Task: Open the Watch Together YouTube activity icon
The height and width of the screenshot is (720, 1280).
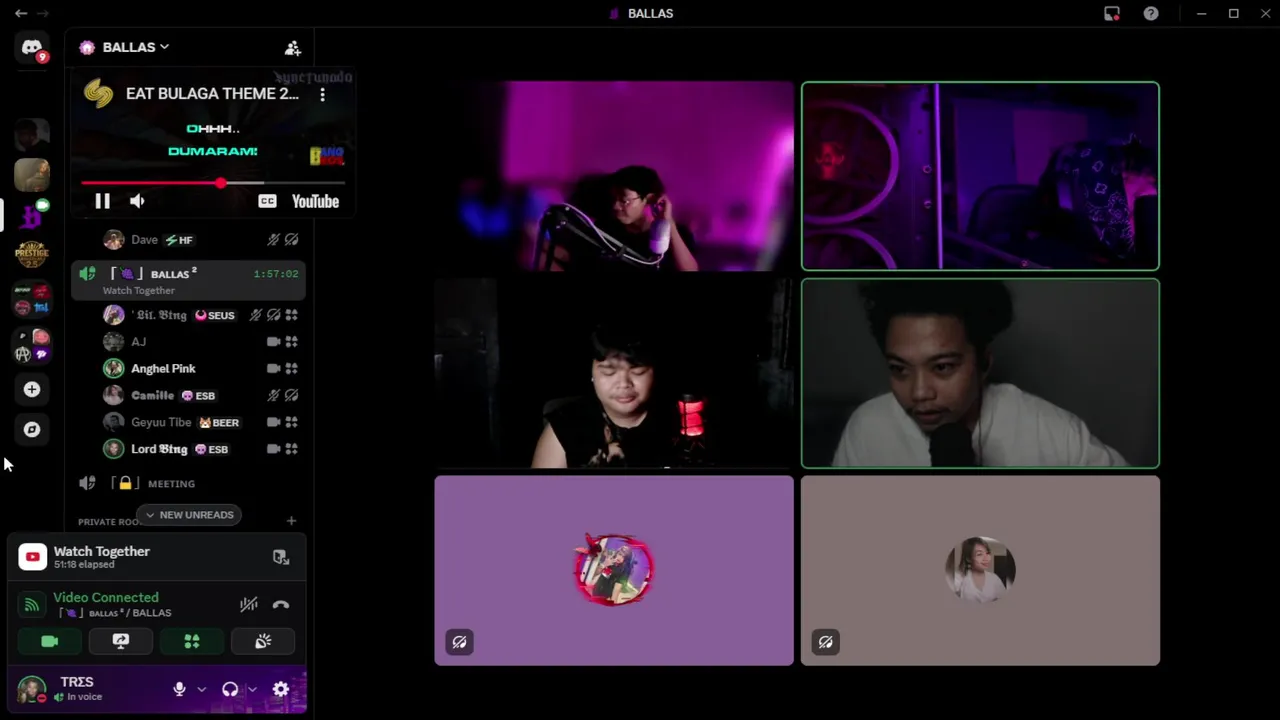Action: 32,557
